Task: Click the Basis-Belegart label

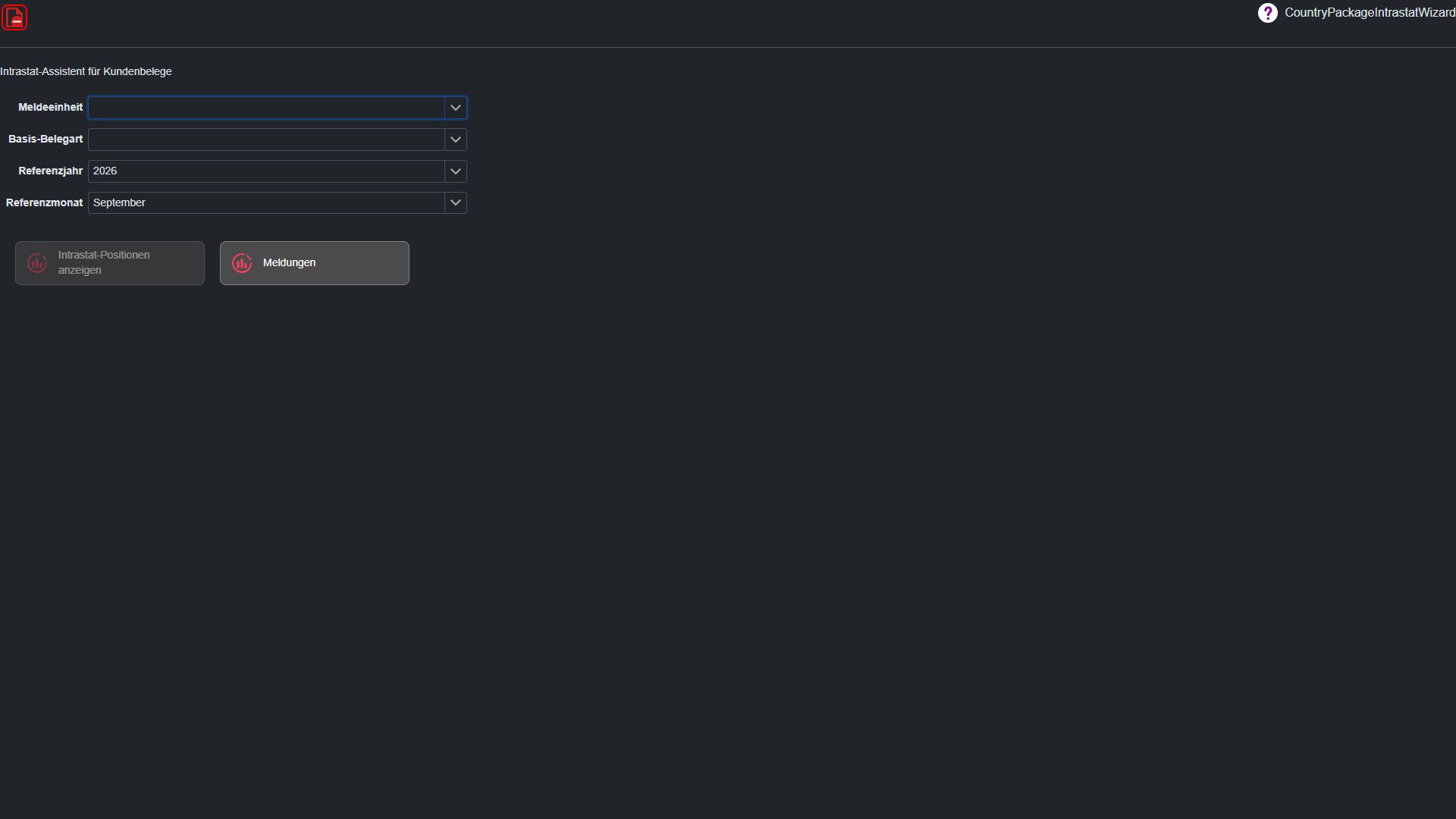Action: pos(45,139)
